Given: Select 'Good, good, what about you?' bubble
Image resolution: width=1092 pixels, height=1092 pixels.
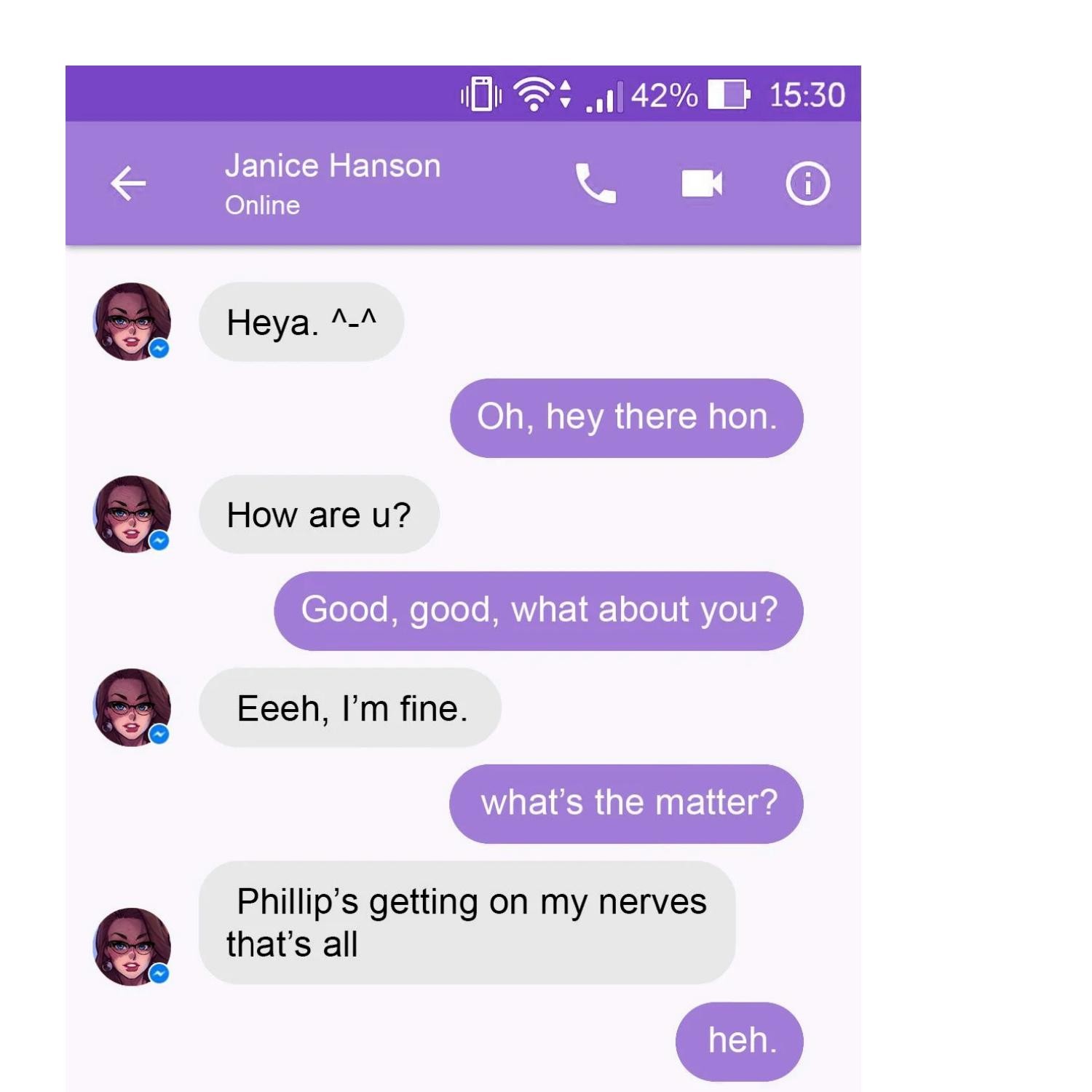Looking at the screenshot, I should pos(538,611).
